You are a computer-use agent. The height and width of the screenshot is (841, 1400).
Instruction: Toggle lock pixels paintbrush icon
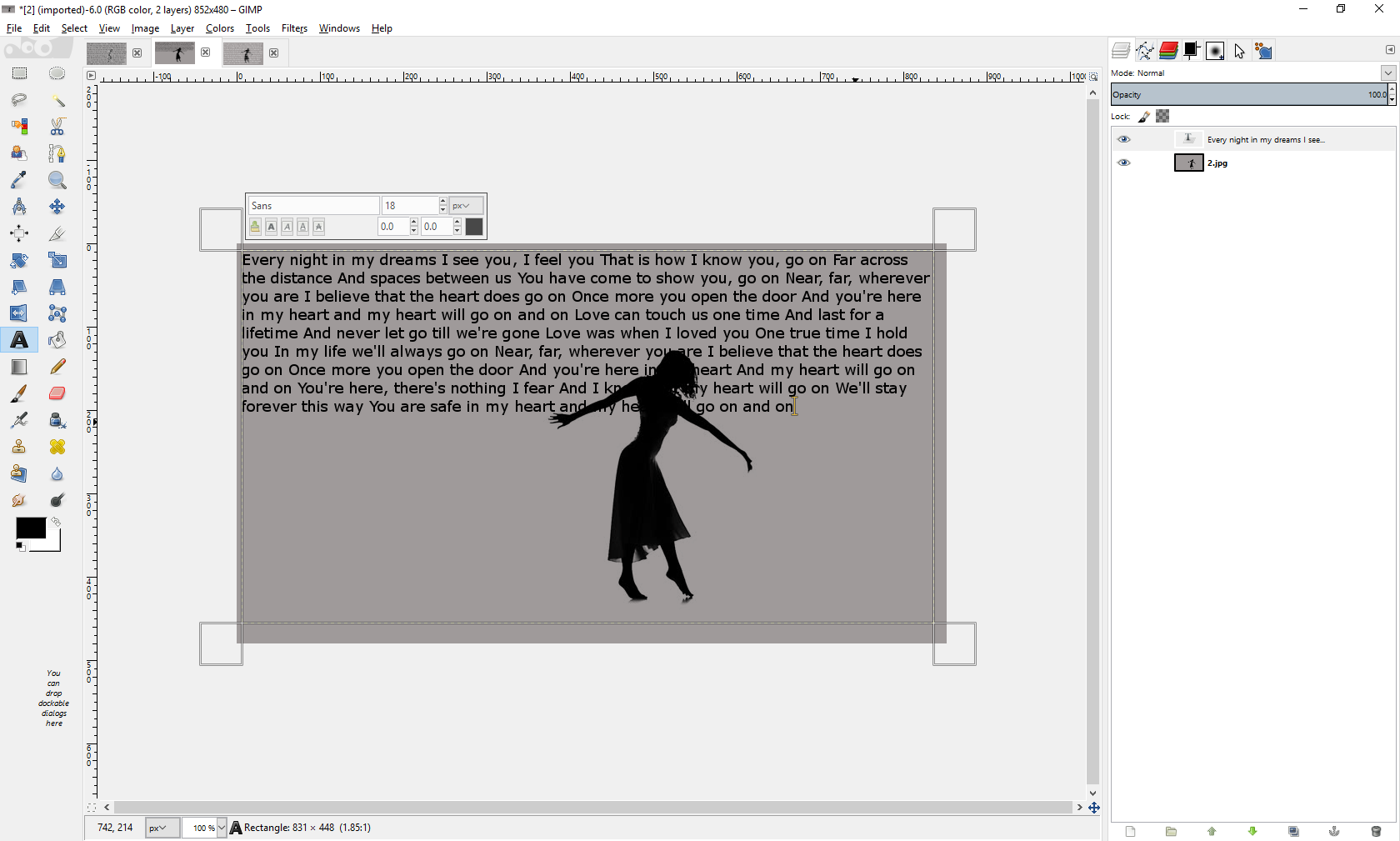(1144, 117)
